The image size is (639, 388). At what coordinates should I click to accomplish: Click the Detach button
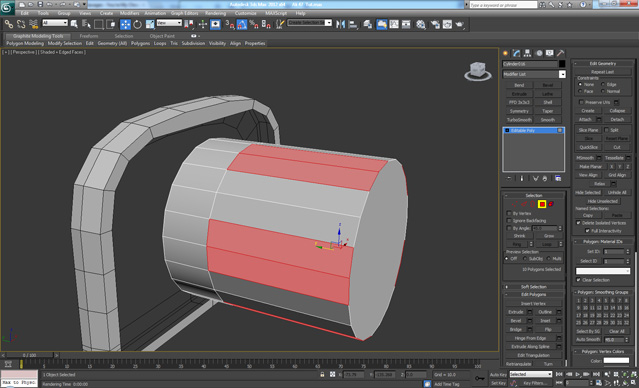(x=617, y=119)
